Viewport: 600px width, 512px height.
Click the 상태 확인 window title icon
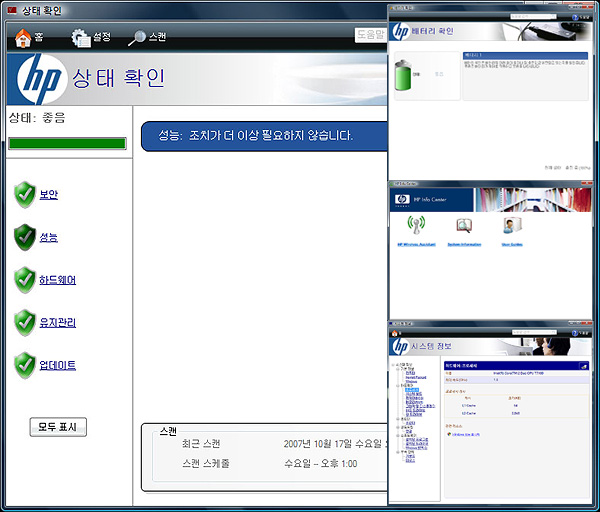point(12,10)
